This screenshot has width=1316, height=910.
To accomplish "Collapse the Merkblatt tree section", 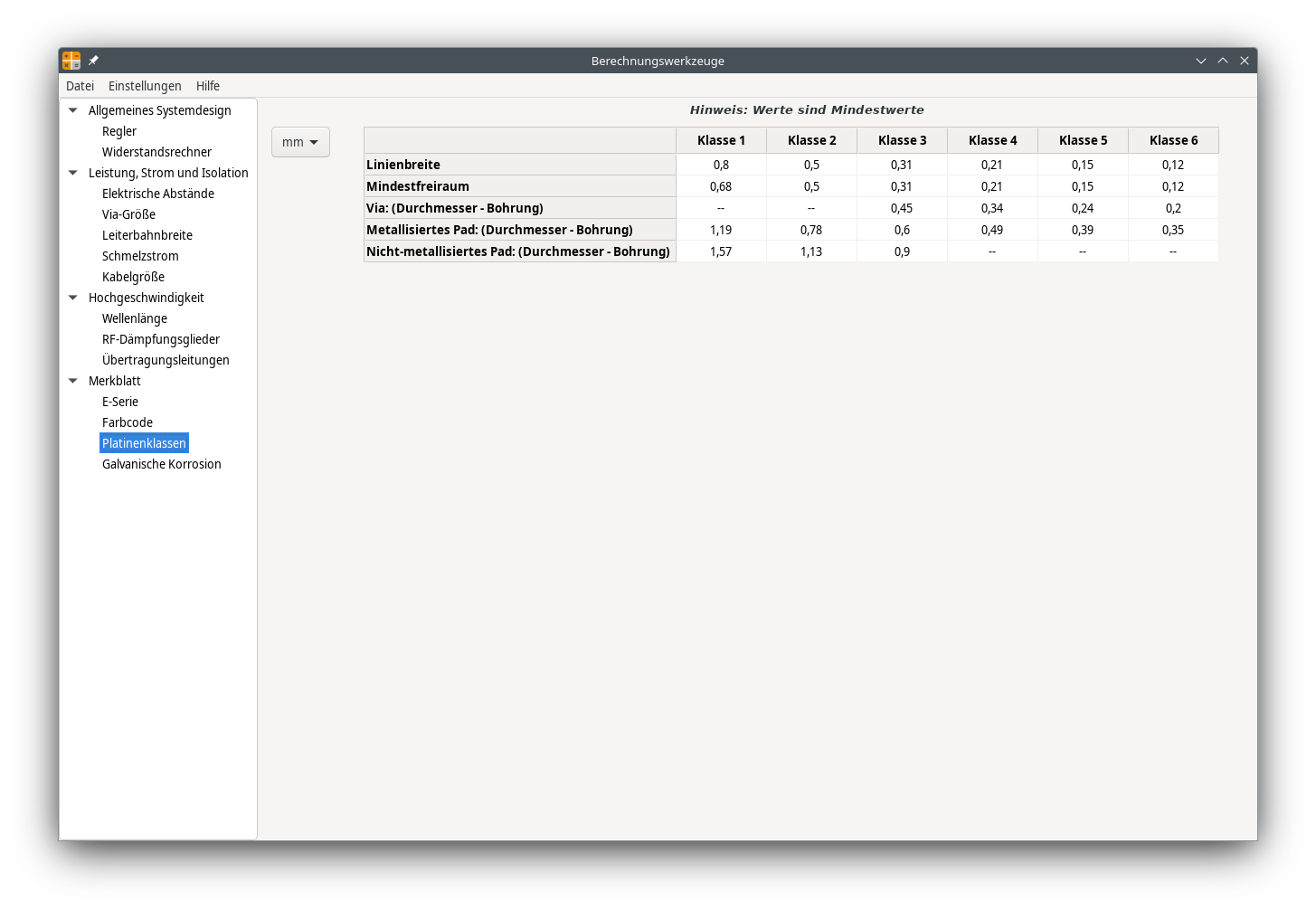I will 73,381.
